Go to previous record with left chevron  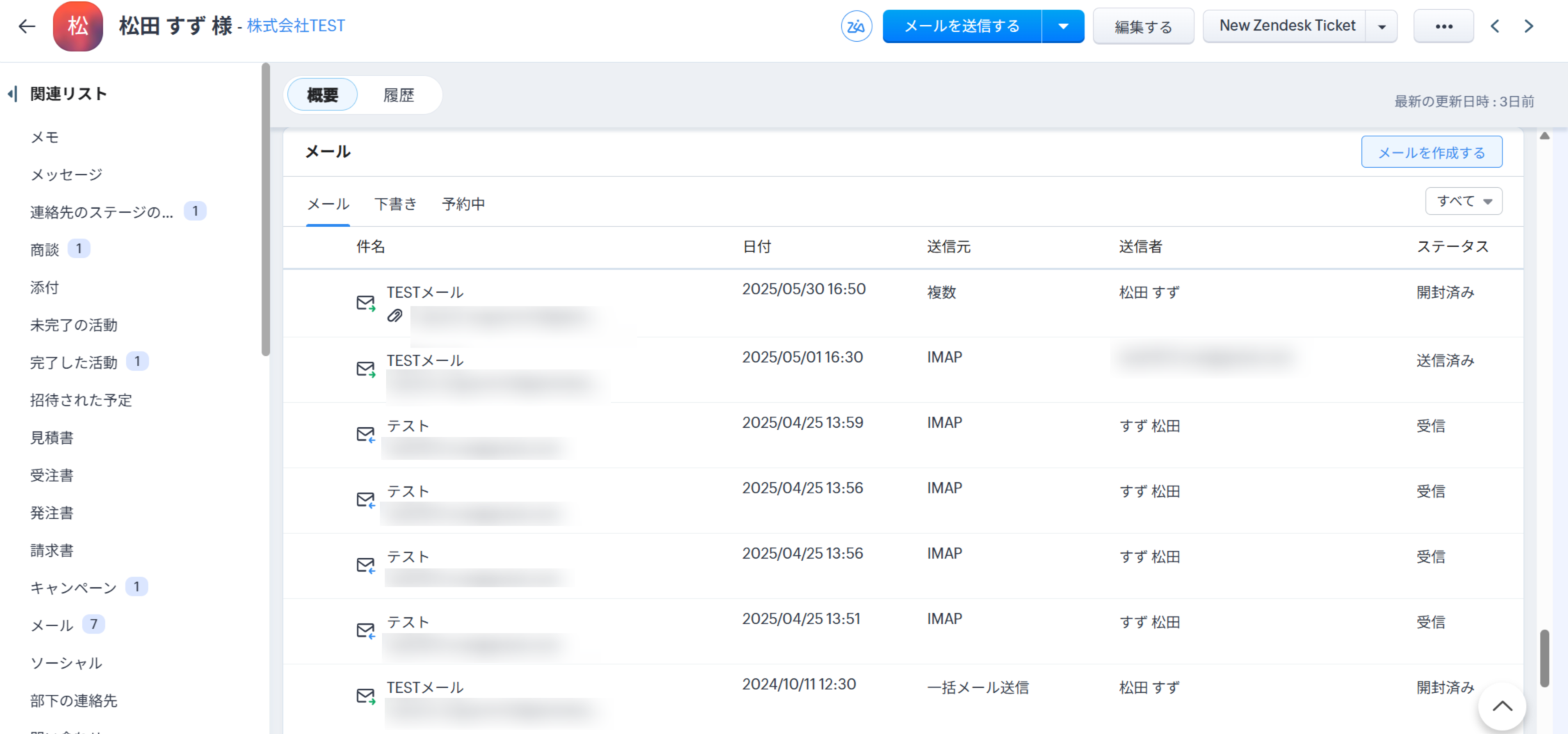coord(1495,26)
